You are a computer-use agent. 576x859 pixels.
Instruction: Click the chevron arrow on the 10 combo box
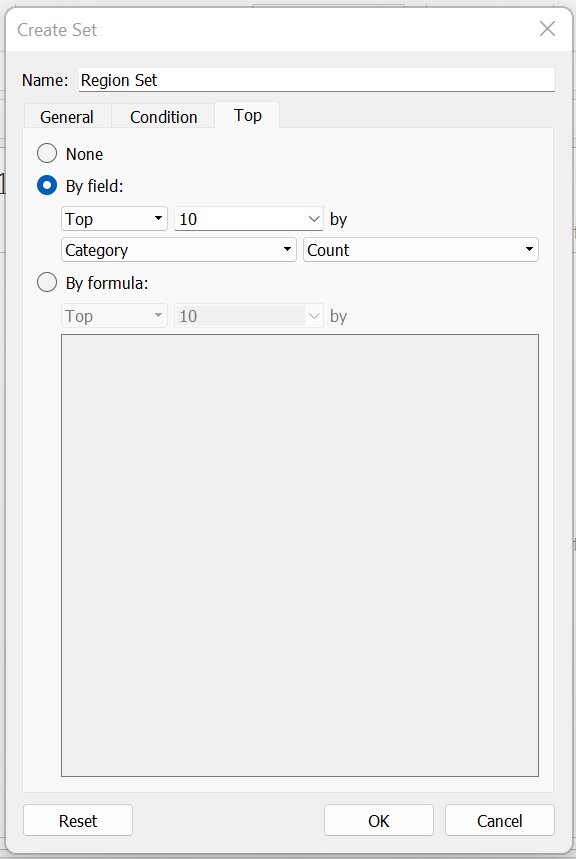pyautogui.click(x=314, y=218)
